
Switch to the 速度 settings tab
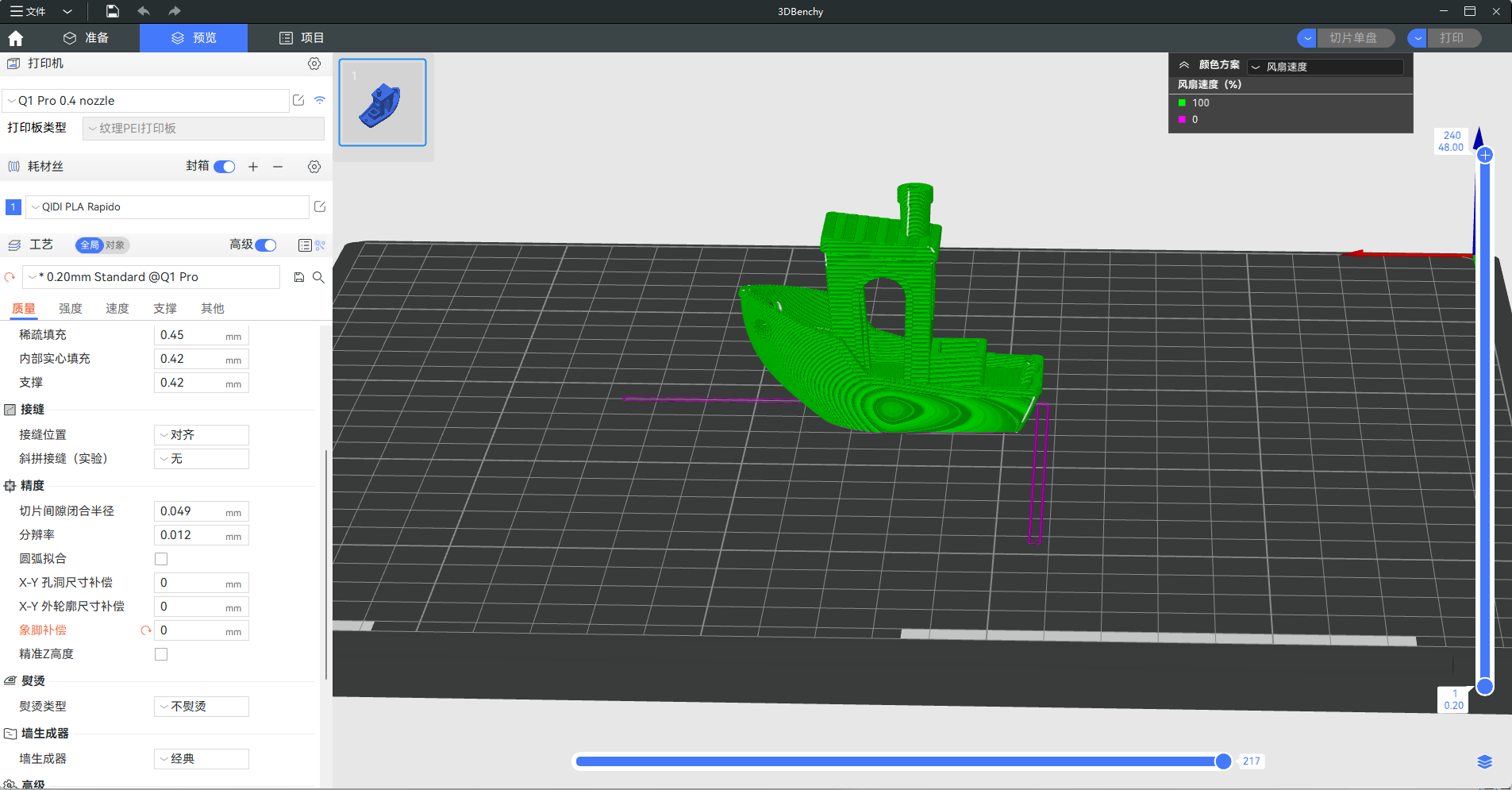[117, 308]
